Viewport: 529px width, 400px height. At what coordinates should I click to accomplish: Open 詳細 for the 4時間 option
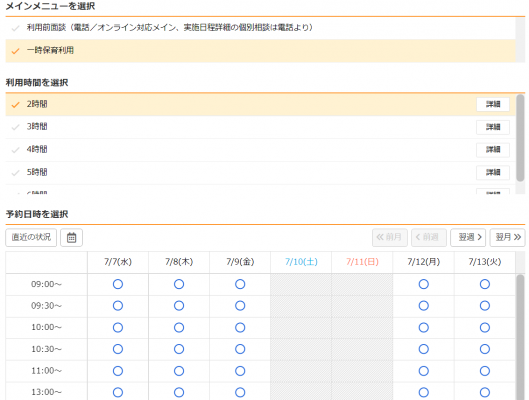493,150
